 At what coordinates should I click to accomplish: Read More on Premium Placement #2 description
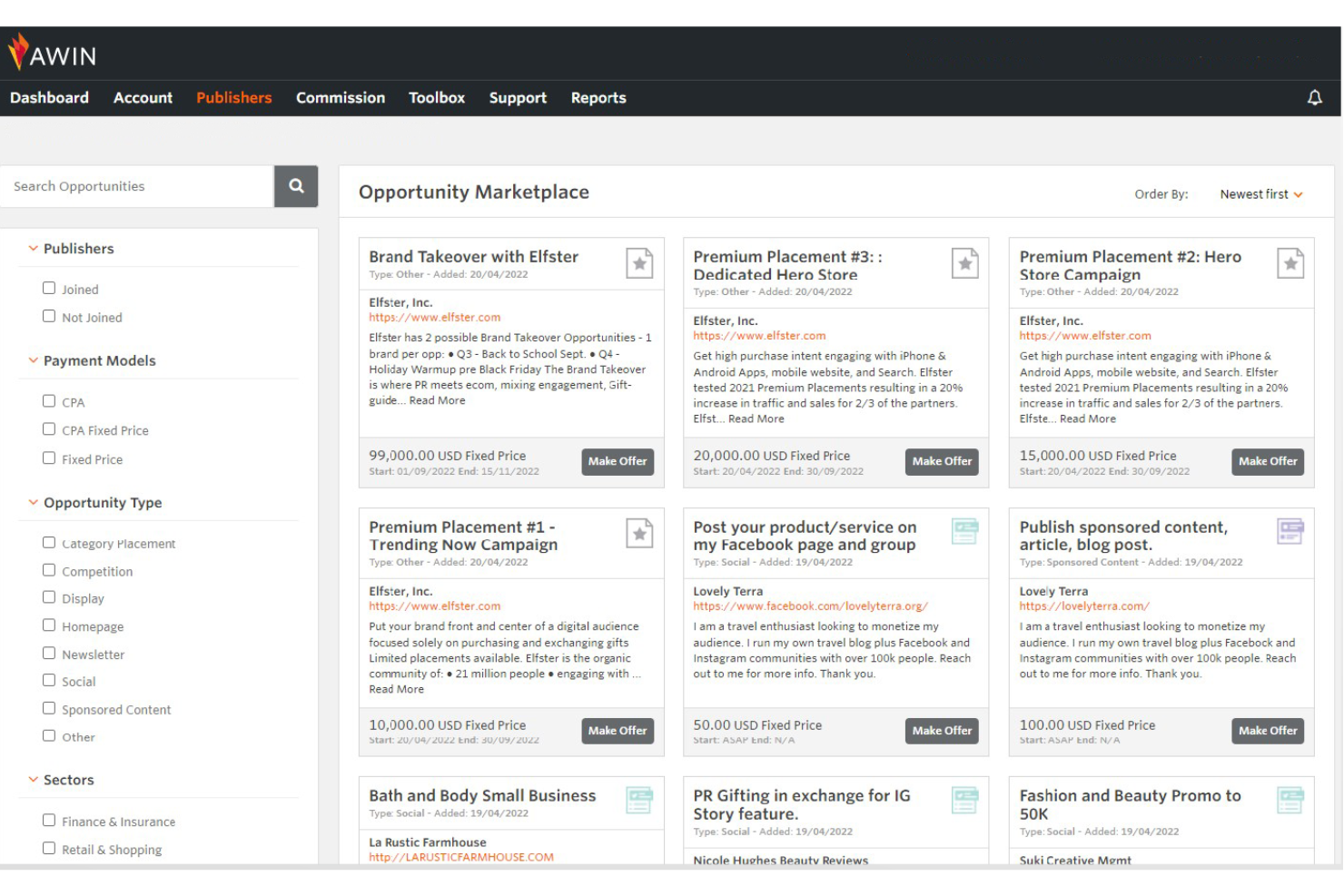1088,418
